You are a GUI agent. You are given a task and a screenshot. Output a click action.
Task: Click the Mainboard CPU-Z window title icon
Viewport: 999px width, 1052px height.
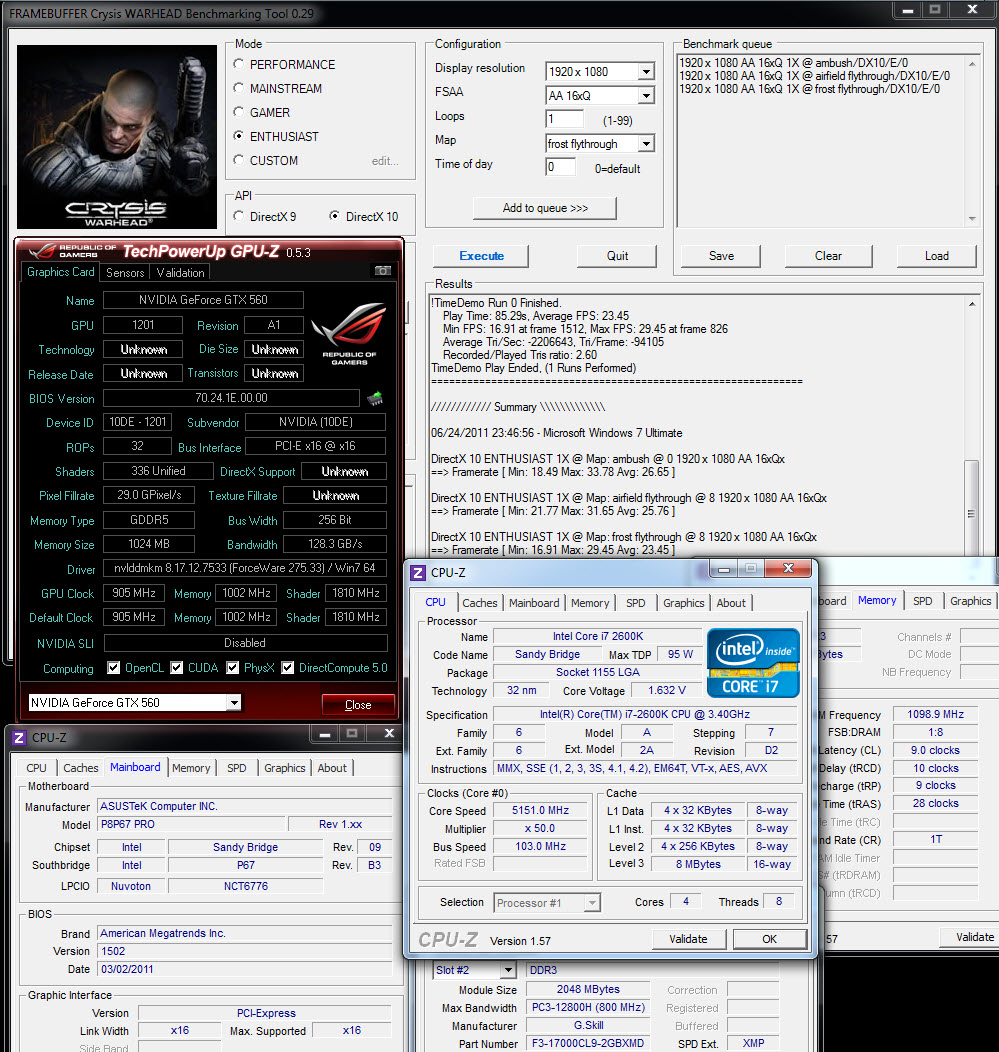point(19,737)
